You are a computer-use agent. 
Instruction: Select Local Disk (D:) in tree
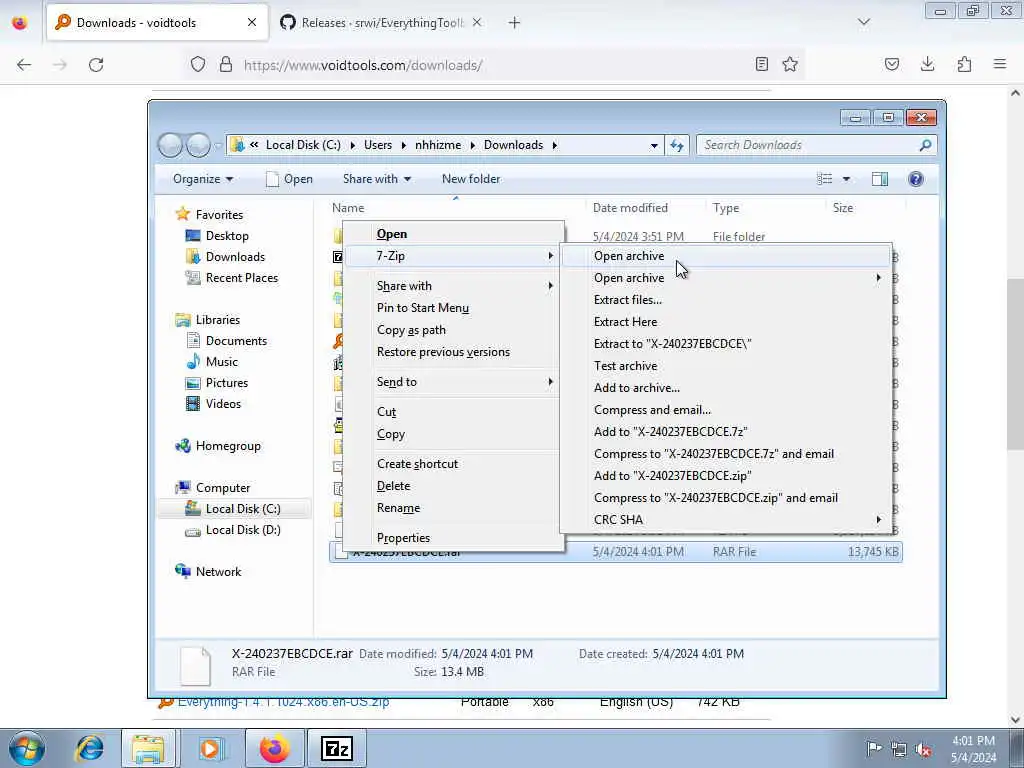click(243, 530)
